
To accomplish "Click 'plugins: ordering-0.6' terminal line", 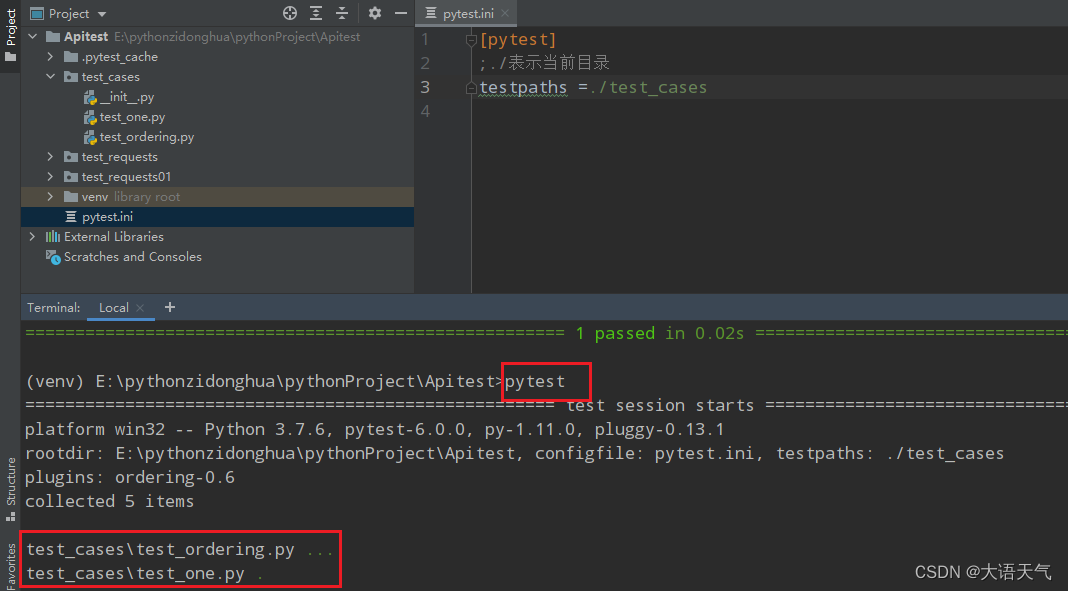I will [130, 477].
